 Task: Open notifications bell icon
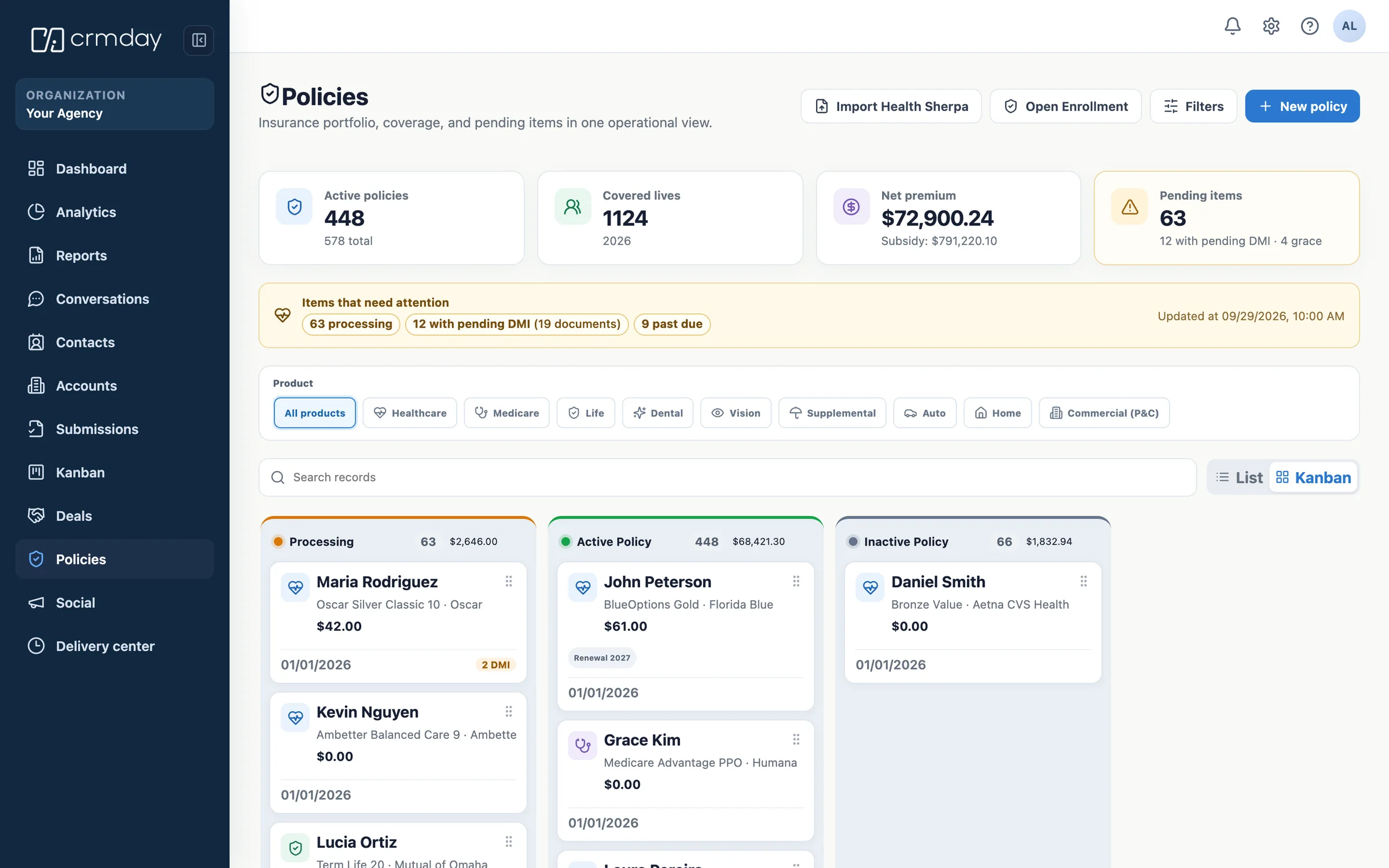(1232, 26)
